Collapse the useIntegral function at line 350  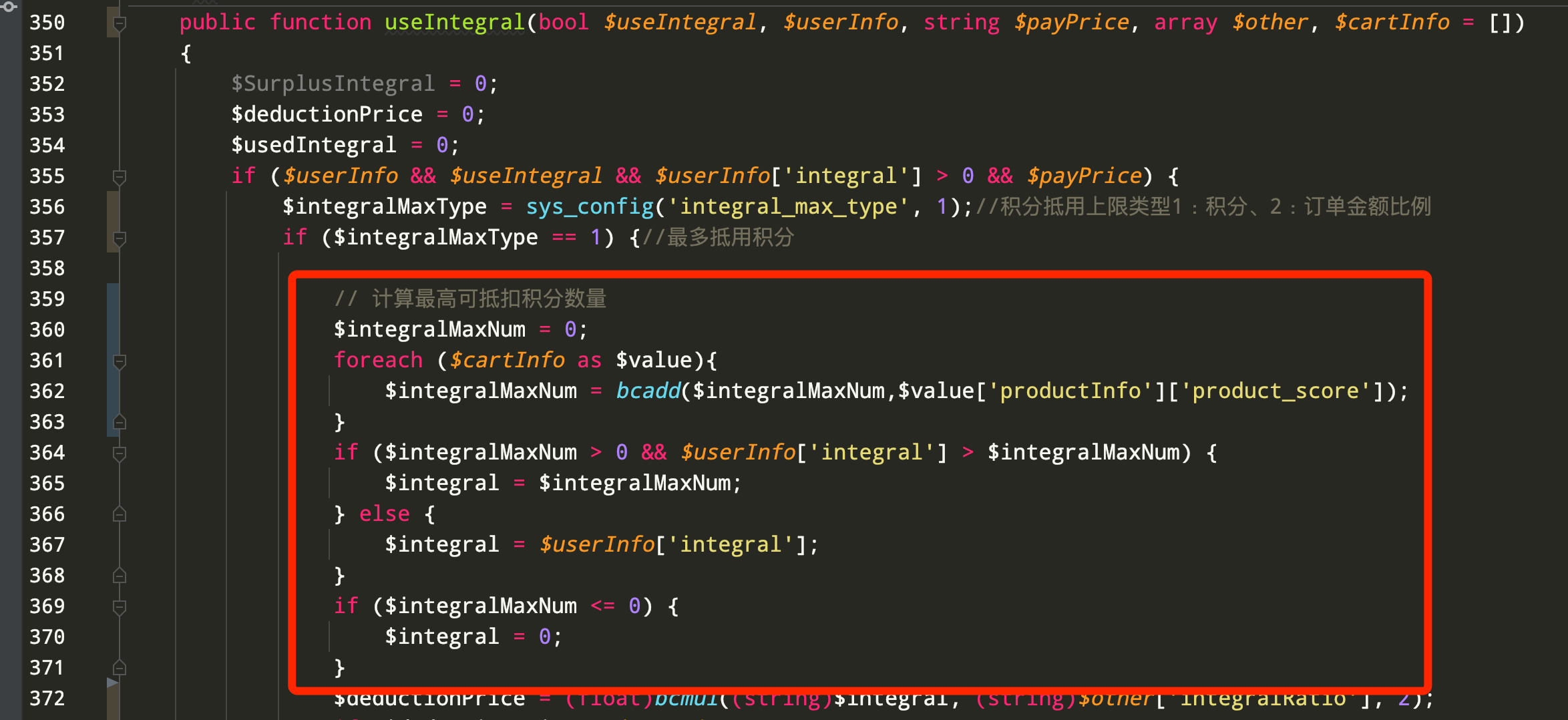tap(120, 24)
